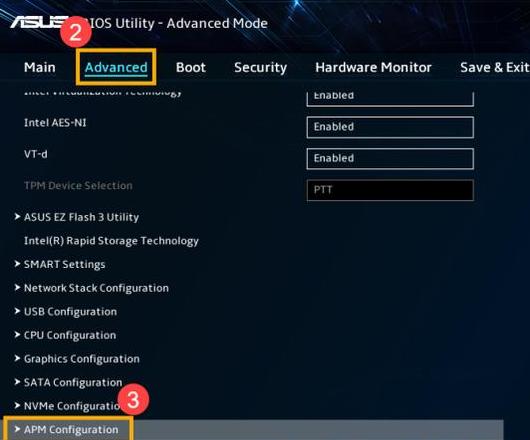This screenshot has width=530, height=440.
Task: Switch to the Main tab
Action: [40, 67]
